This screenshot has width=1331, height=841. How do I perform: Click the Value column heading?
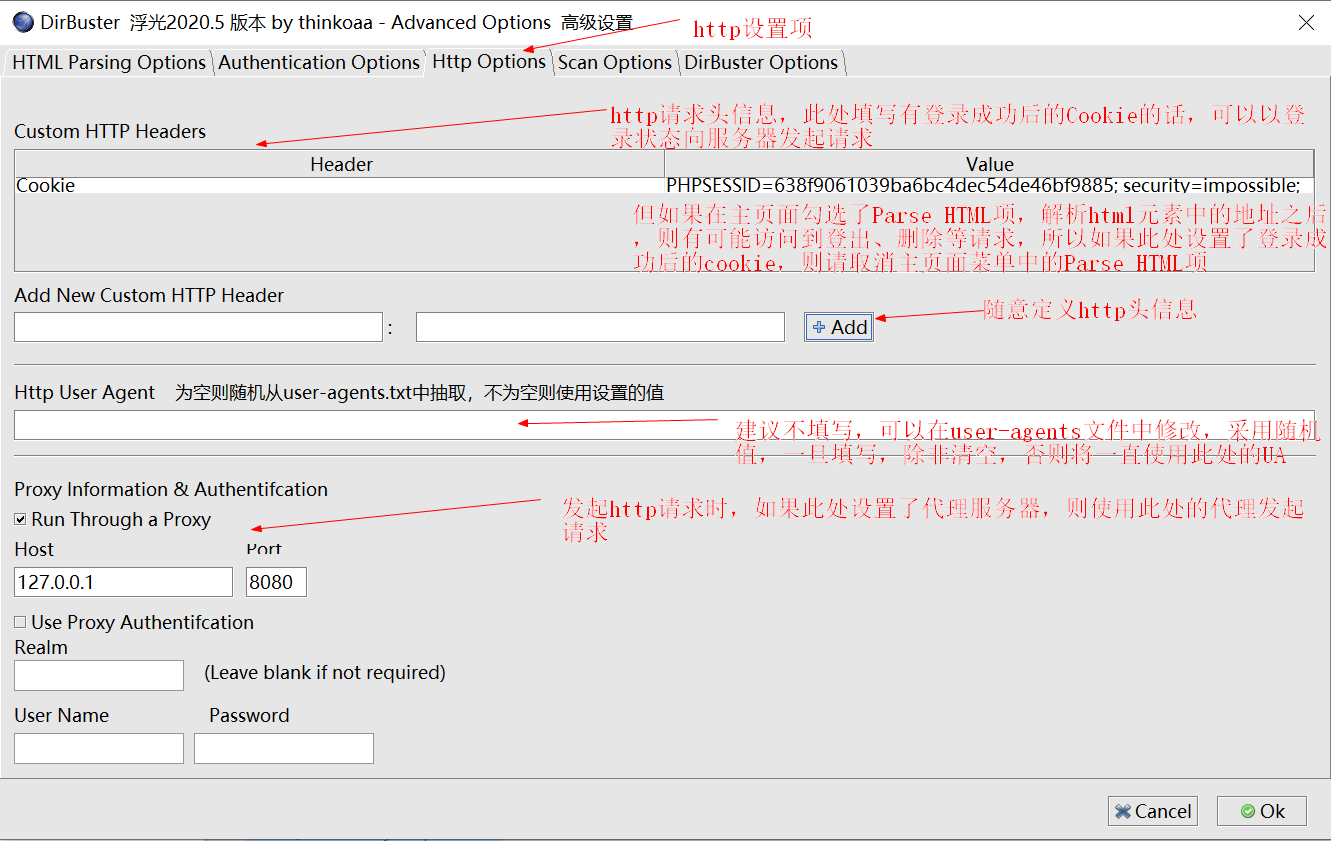click(989, 164)
